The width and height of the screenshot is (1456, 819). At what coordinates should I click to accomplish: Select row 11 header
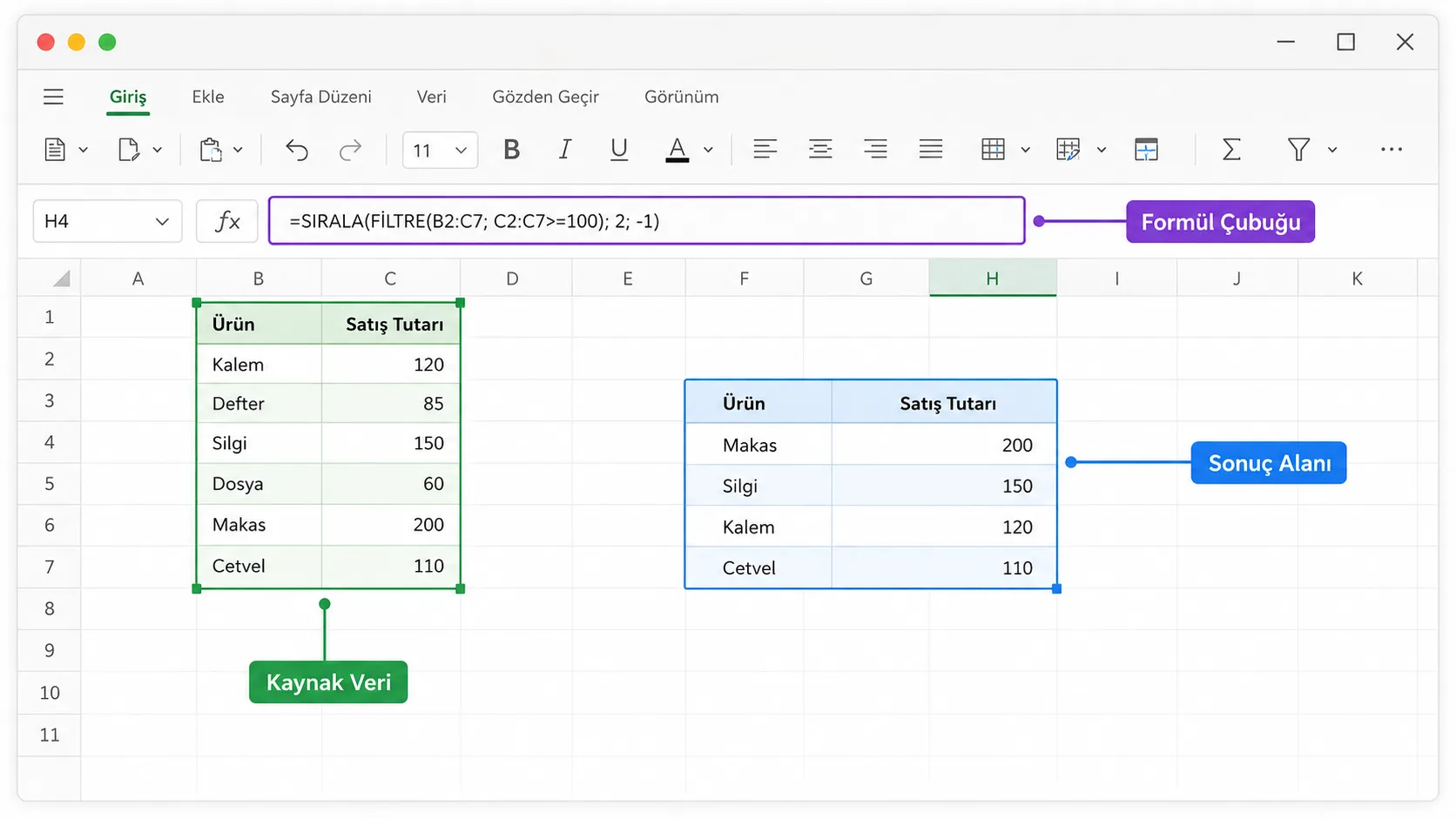(50, 735)
